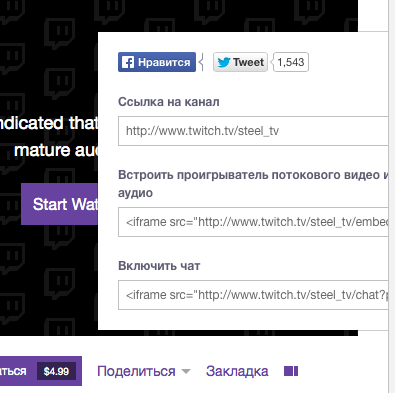Select the embed player iframe code field

coord(253,222)
